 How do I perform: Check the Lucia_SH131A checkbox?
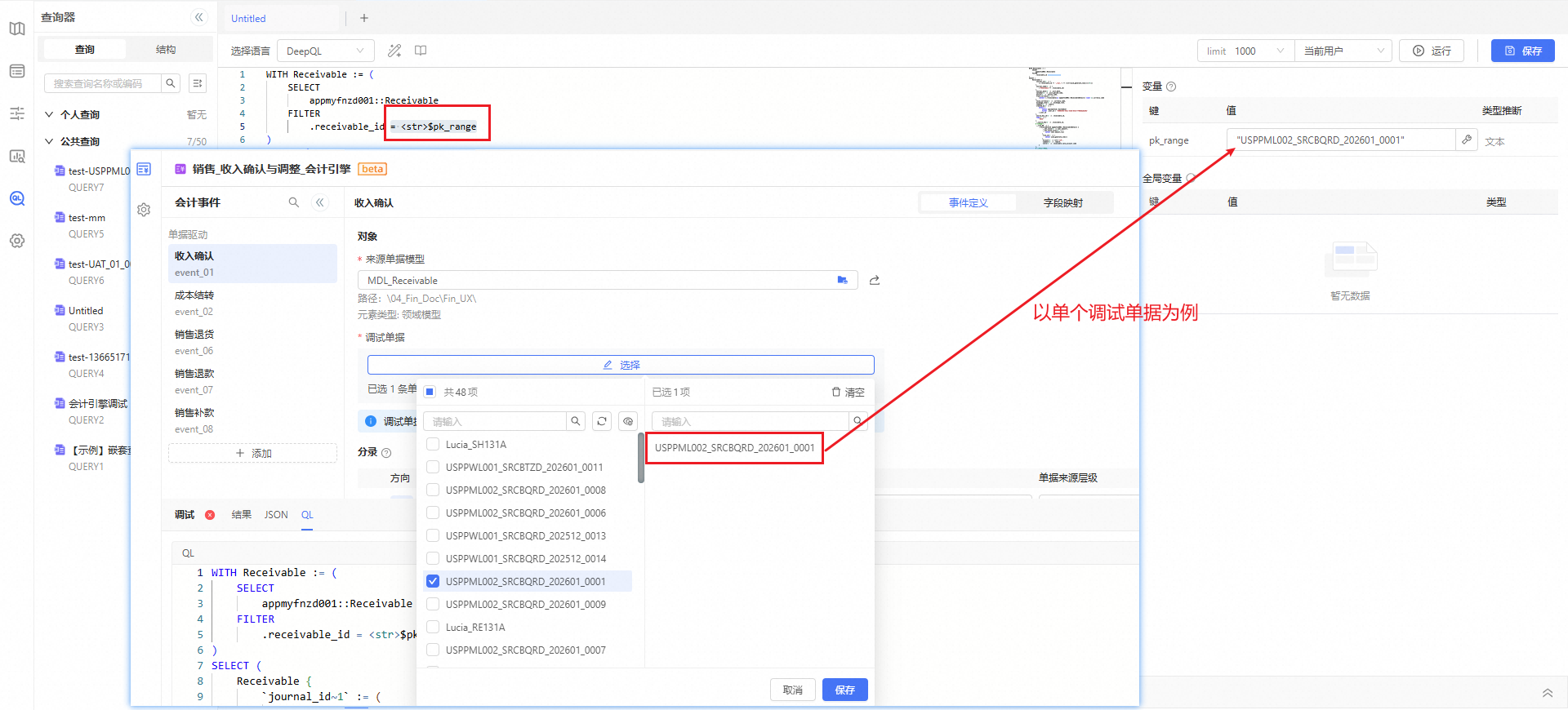click(433, 445)
